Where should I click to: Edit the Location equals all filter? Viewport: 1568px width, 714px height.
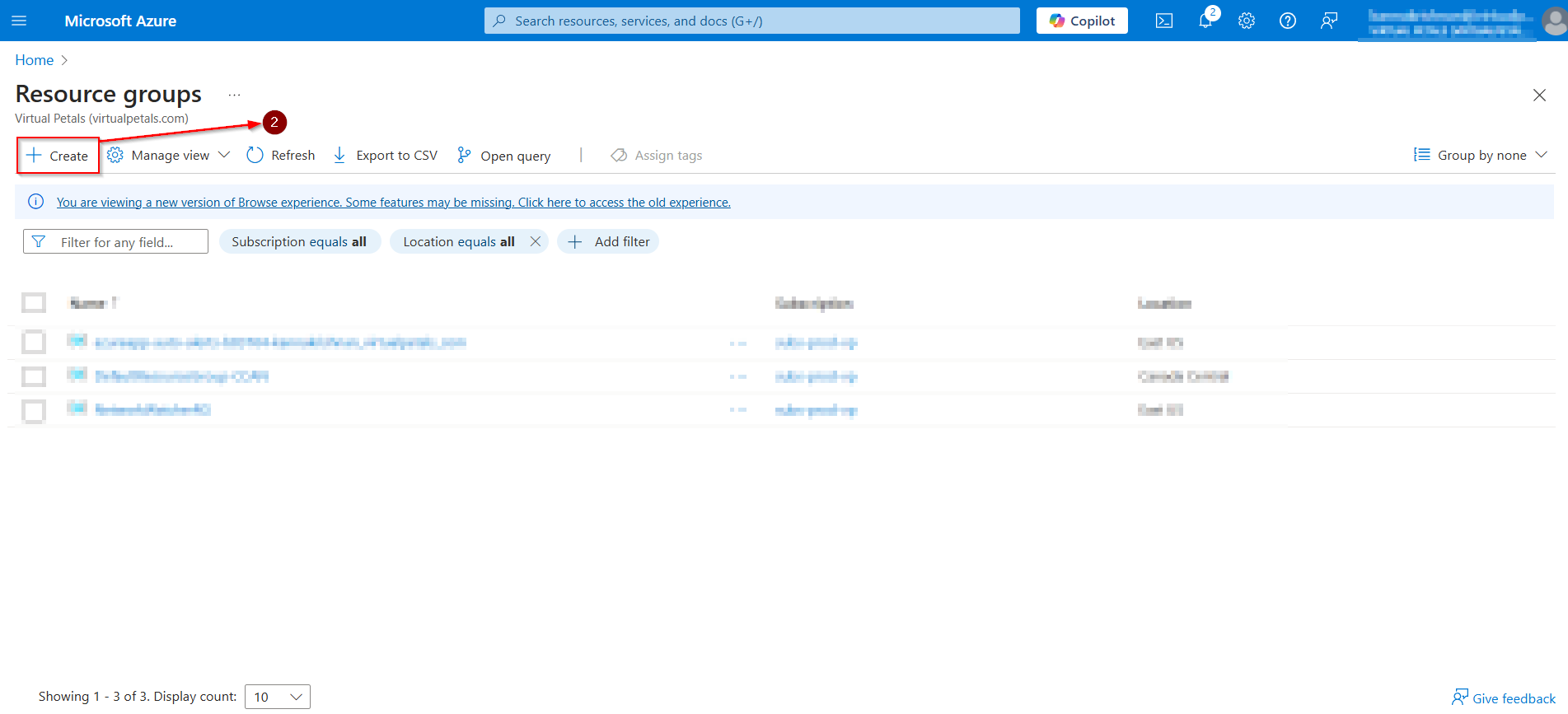(x=458, y=241)
